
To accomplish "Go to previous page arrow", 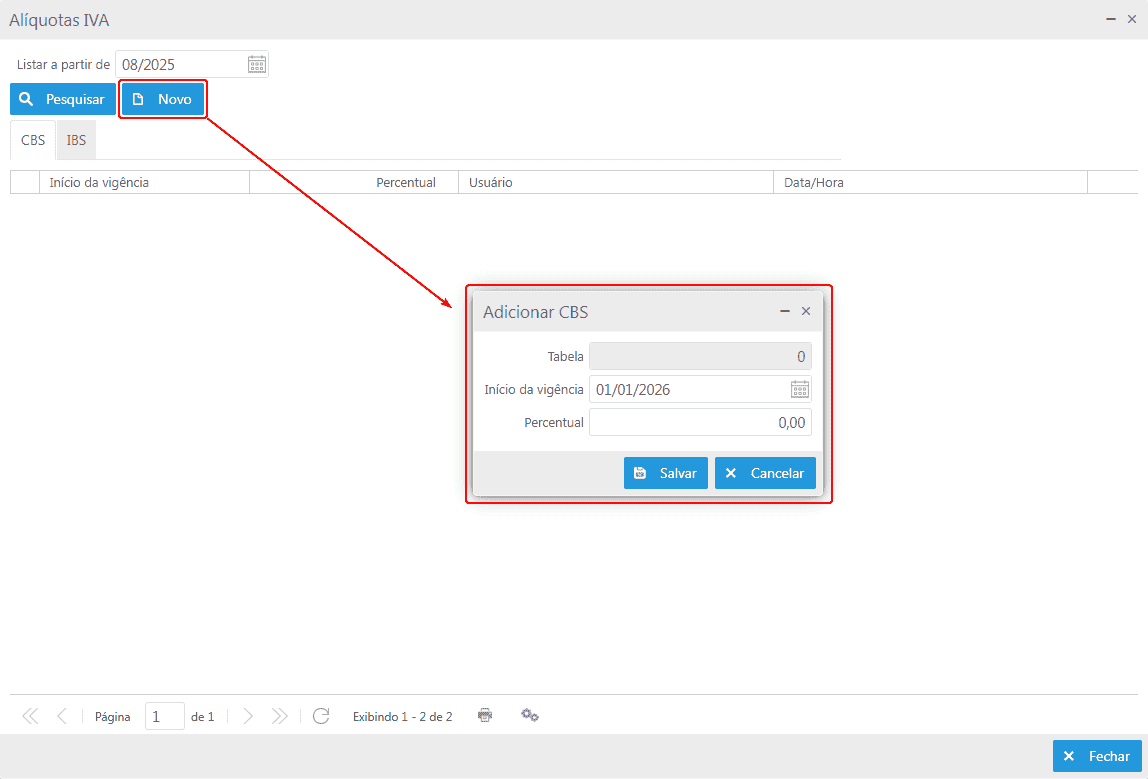I will click(62, 716).
